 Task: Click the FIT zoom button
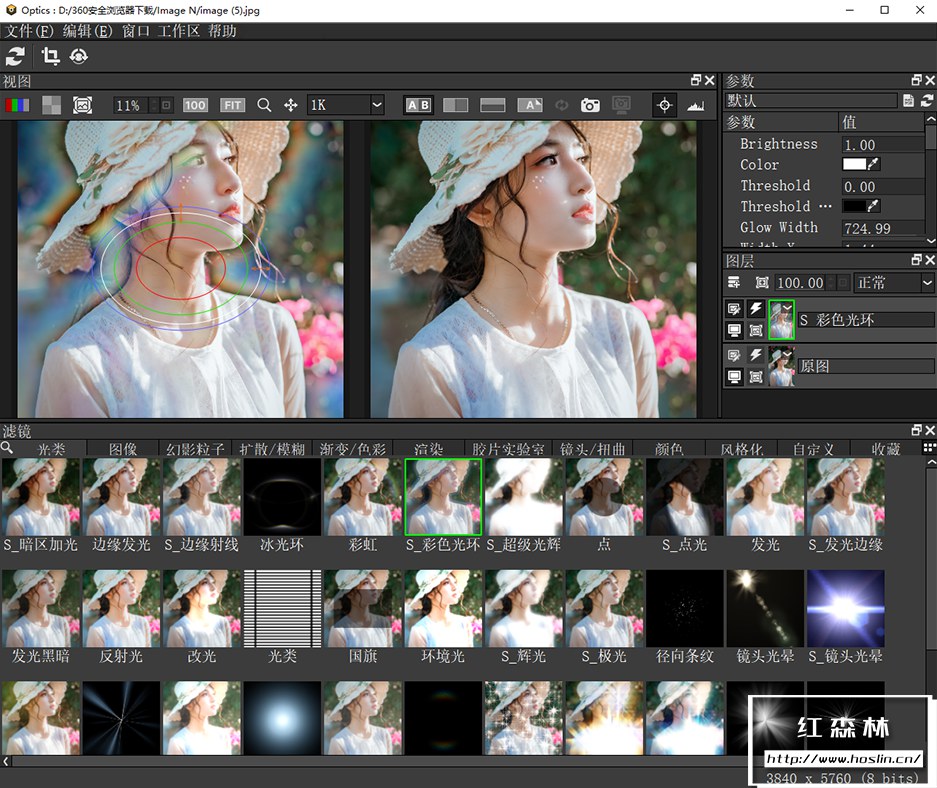click(x=232, y=105)
